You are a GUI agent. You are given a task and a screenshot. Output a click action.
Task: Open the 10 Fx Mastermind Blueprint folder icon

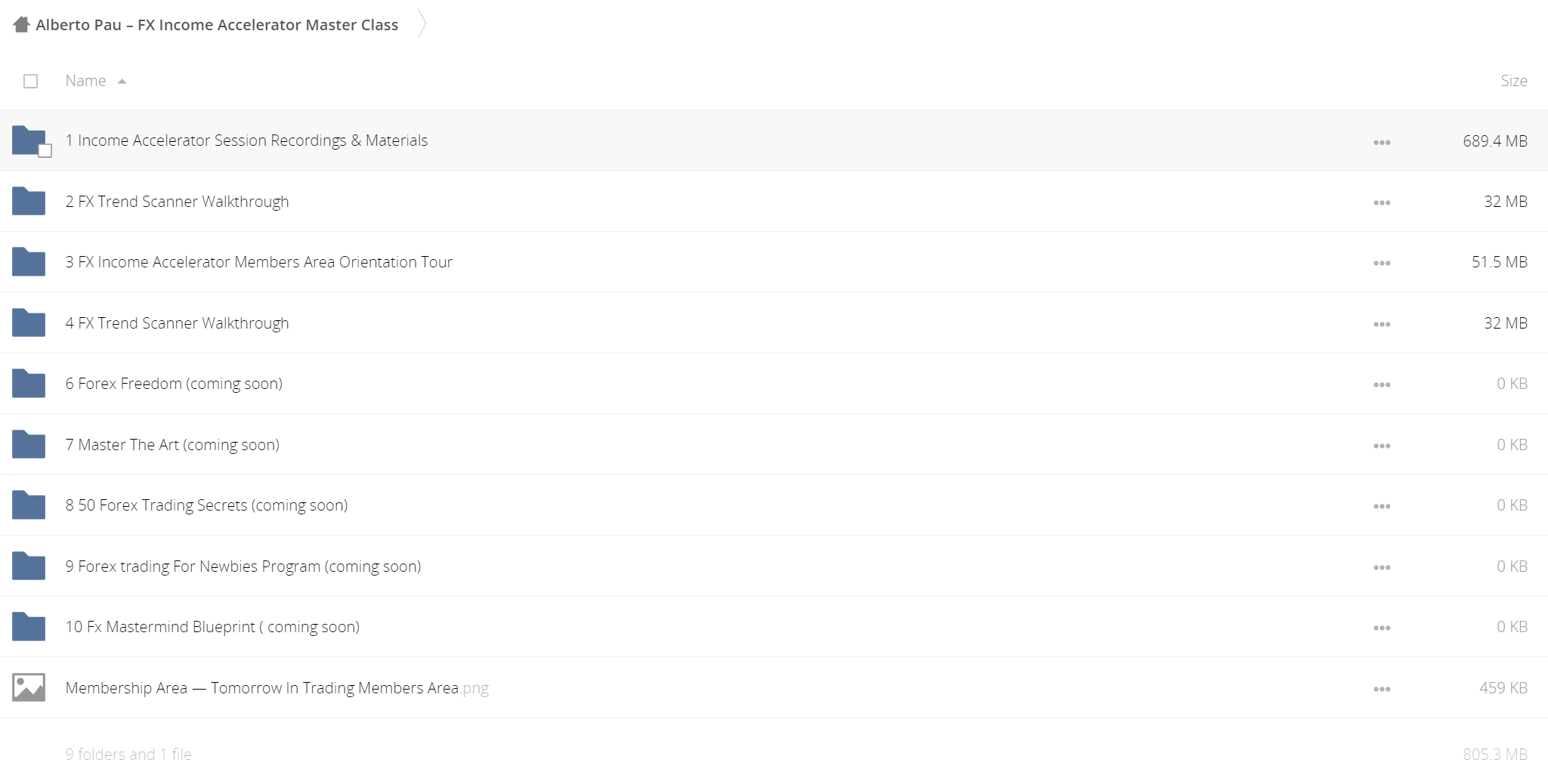(29, 626)
